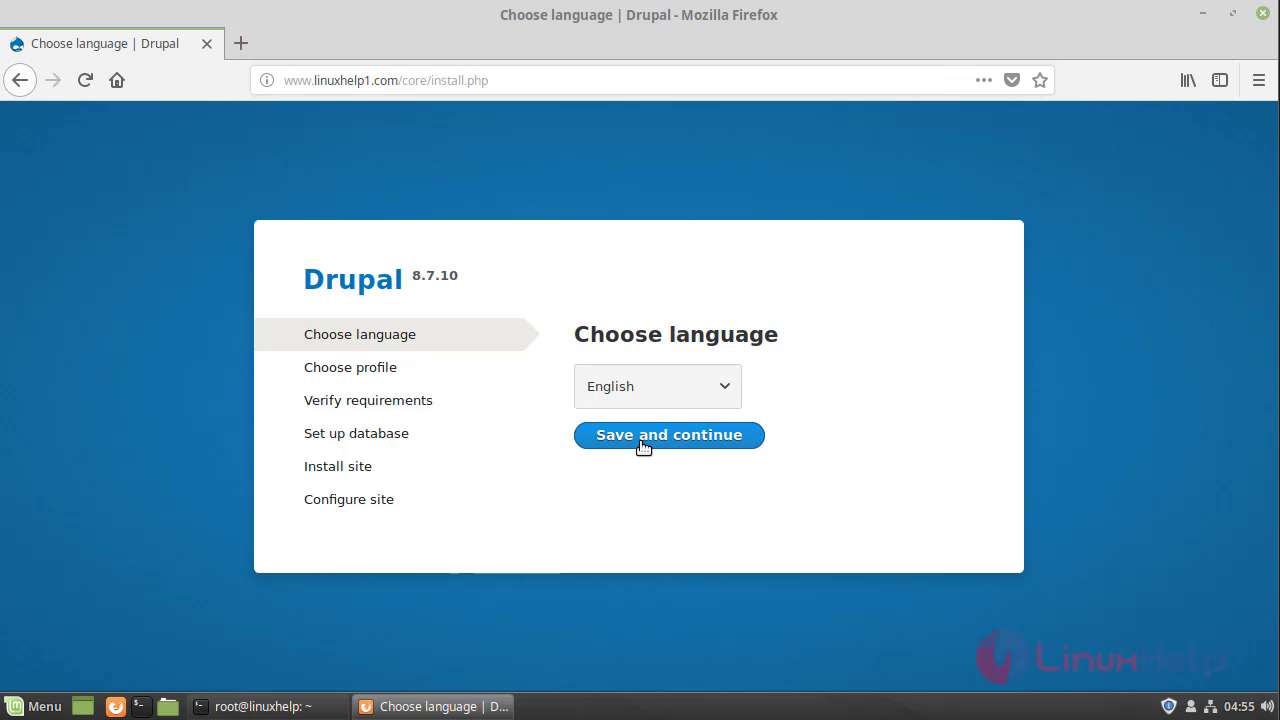The height and width of the screenshot is (720, 1280).
Task: Open a new tab with plus button
Action: (x=240, y=43)
